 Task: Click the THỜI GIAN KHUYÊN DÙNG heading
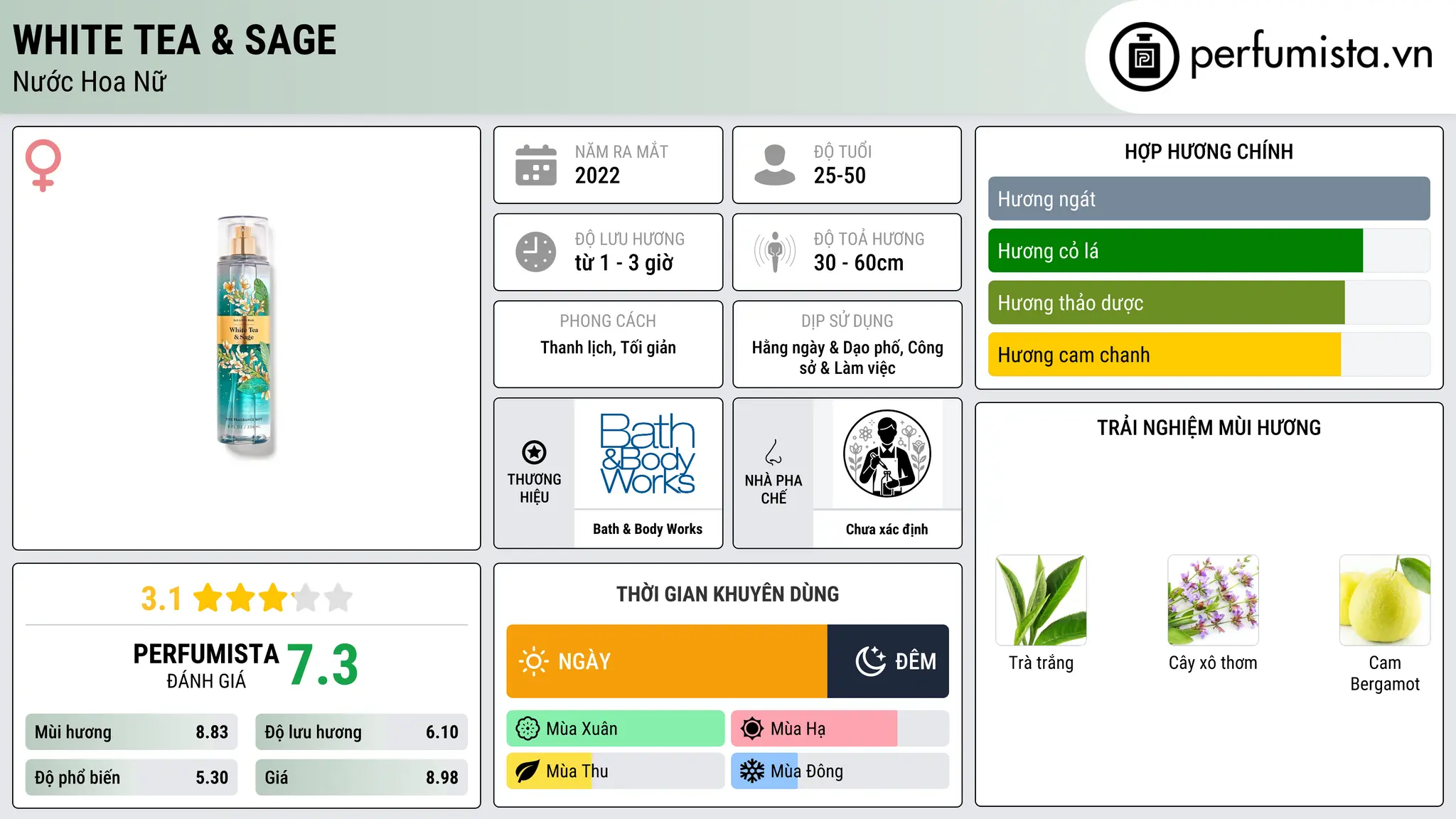727,594
